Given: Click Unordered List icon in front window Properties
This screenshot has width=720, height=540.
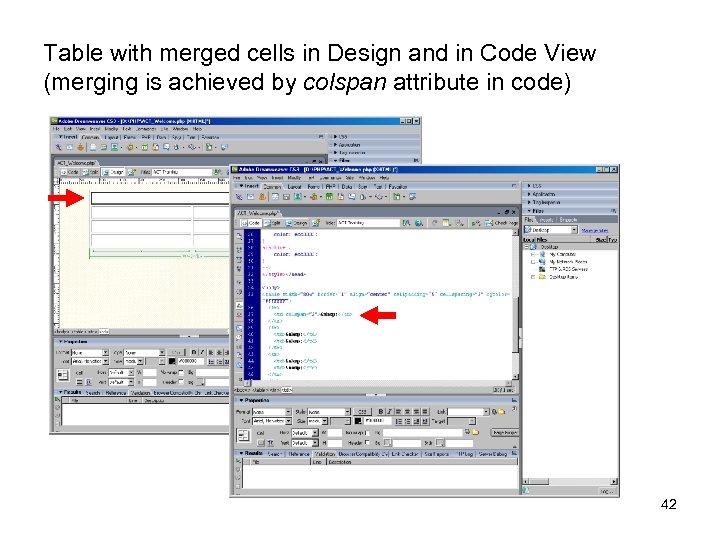Looking at the screenshot, I should point(399,421).
